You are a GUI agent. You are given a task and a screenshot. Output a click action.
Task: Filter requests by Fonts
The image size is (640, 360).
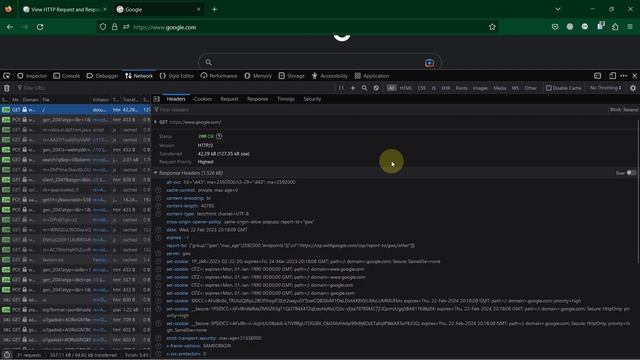[x=461, y=88]
